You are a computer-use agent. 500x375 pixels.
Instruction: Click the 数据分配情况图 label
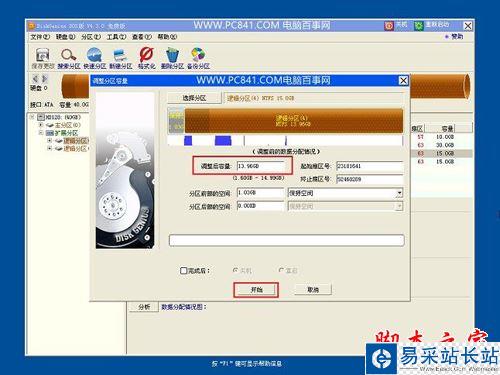(184, 307)
